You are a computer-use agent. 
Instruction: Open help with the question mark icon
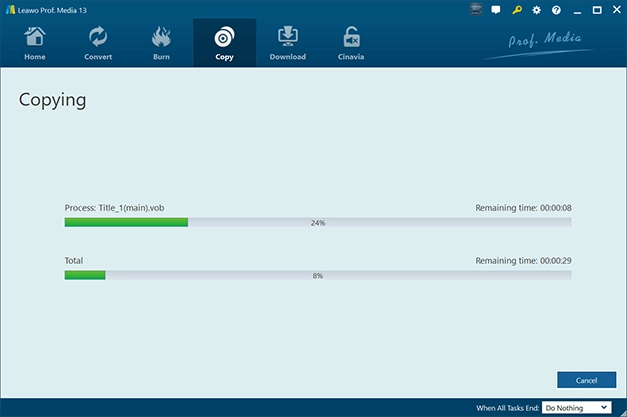556,10
